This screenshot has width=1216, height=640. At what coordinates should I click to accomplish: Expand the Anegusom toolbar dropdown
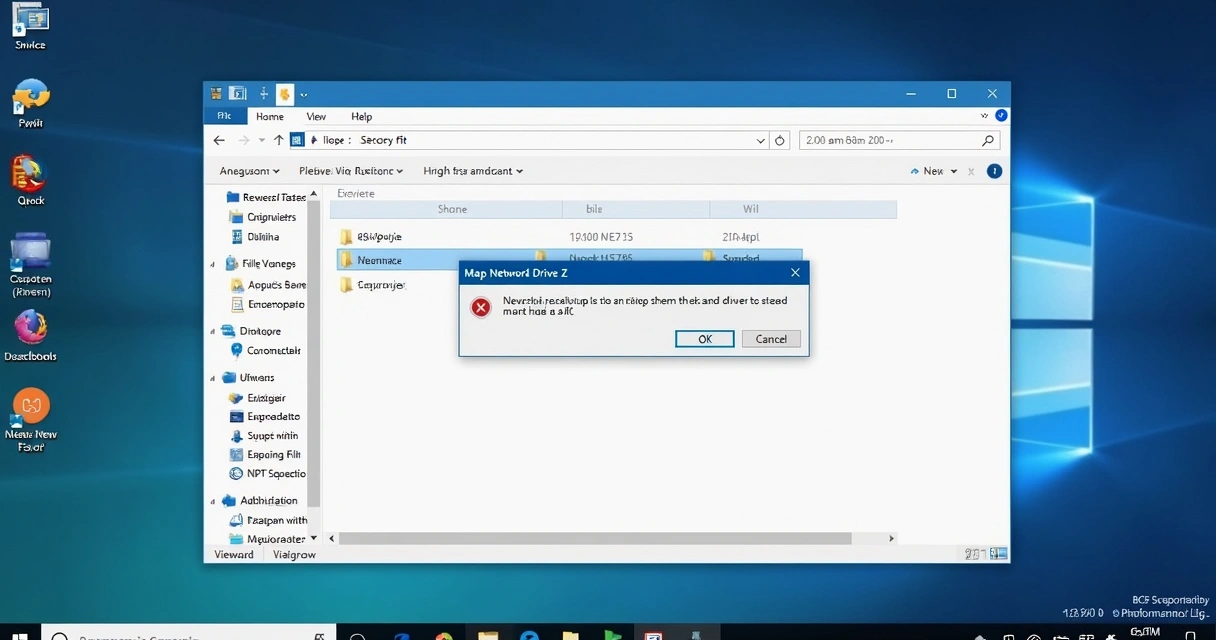(x=249, y=171)
